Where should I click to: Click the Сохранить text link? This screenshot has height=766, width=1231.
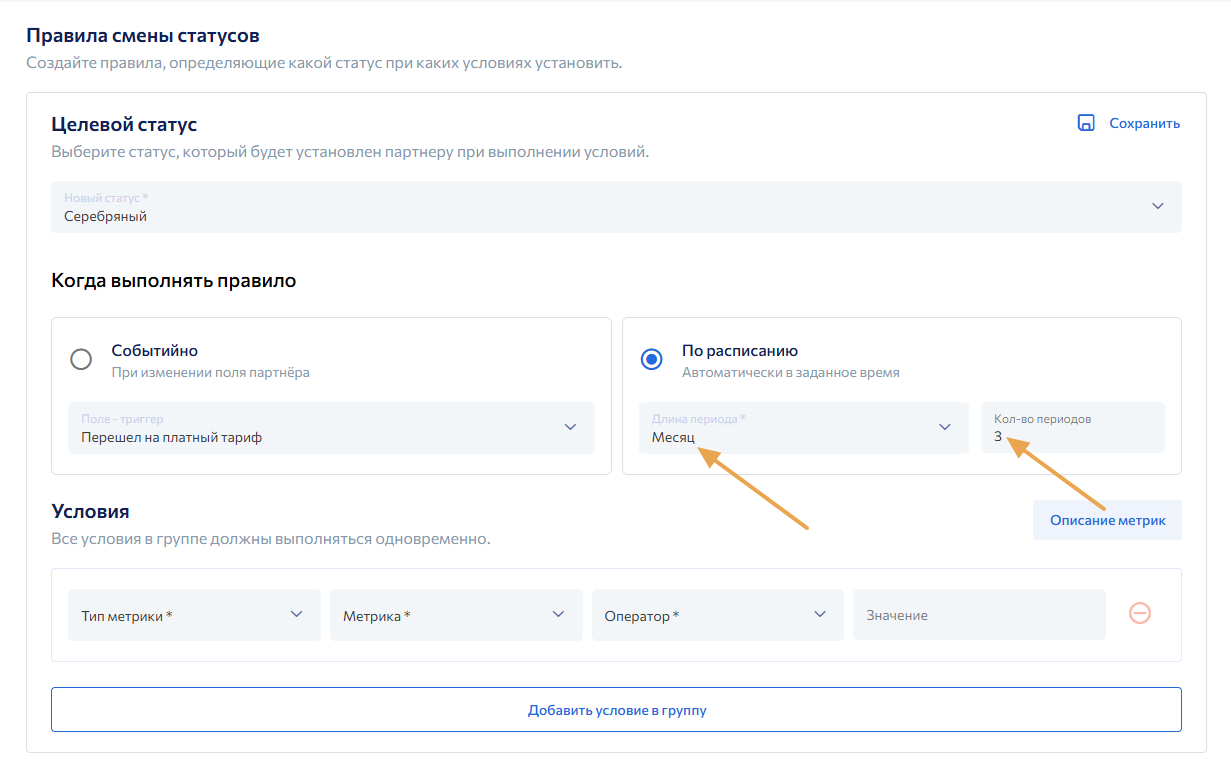coord(1144,123)
